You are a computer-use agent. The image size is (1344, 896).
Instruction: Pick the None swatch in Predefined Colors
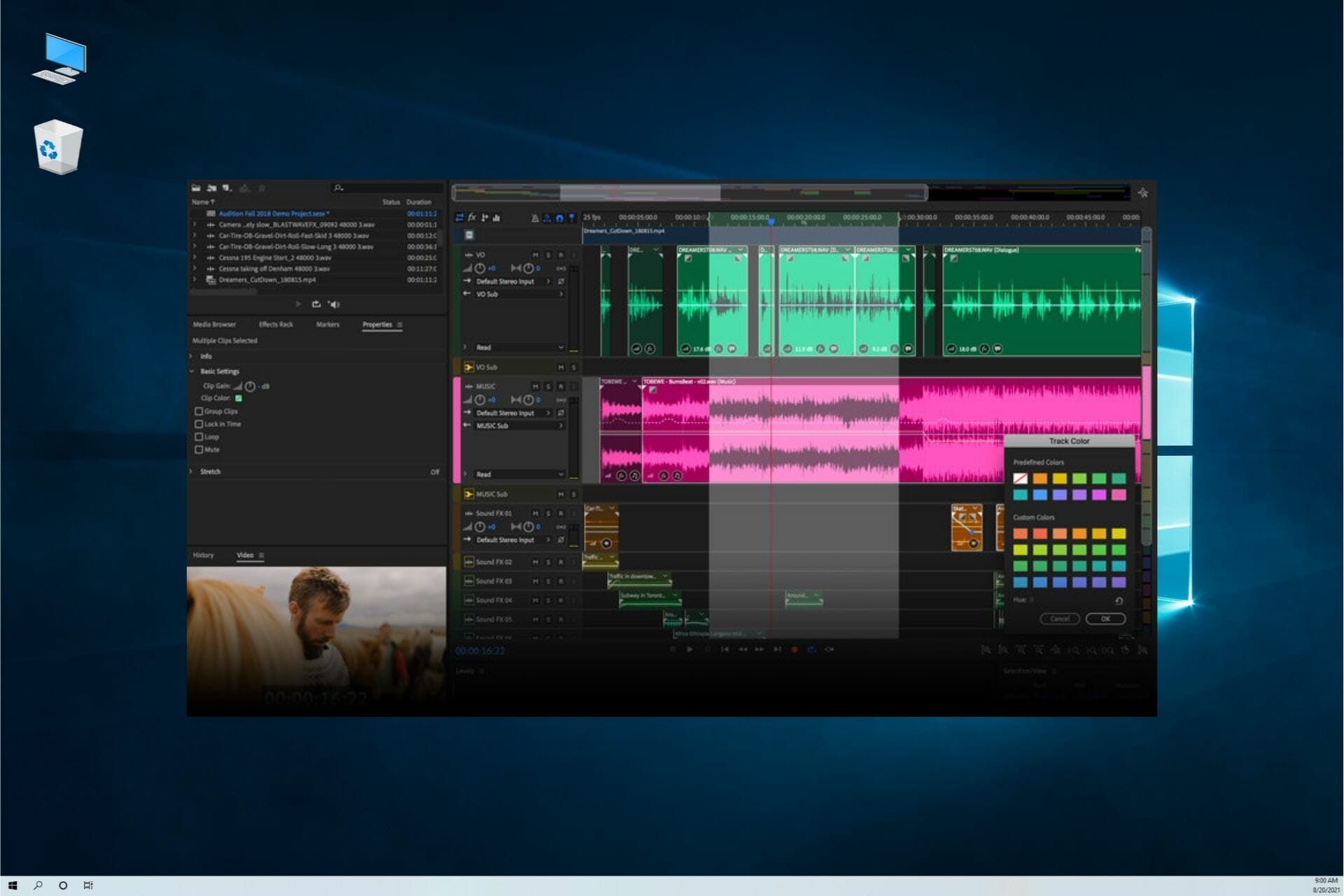pos(1020,479)
